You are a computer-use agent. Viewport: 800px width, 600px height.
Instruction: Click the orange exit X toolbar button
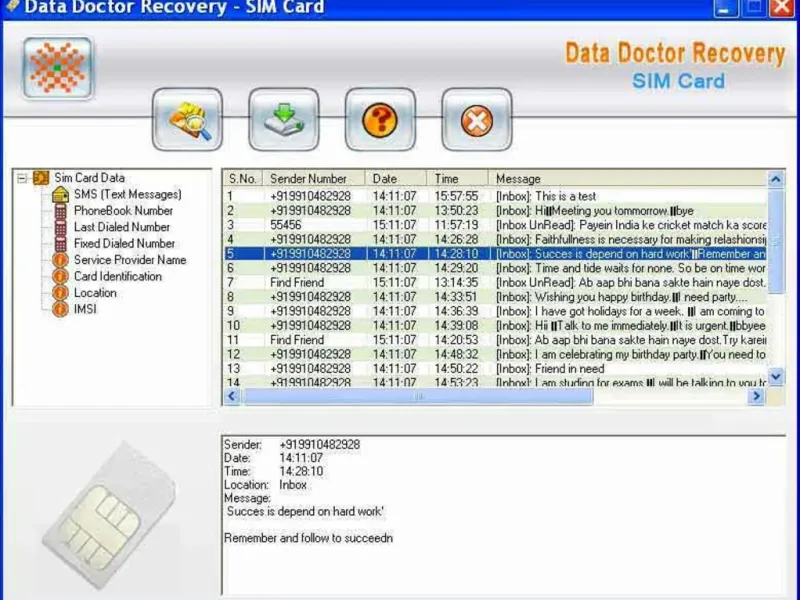[x=477, y=120]
